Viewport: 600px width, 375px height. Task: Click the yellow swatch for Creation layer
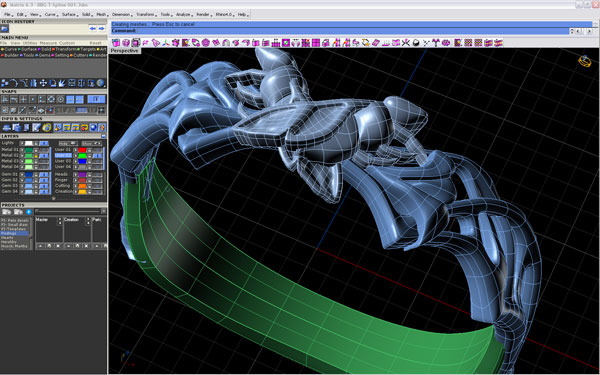[x=83, y=192]
